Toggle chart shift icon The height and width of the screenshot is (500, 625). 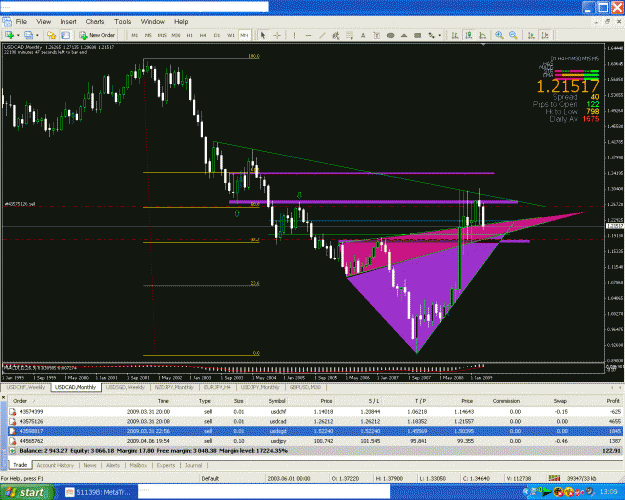pyautogui.click(x=546, y=35)
